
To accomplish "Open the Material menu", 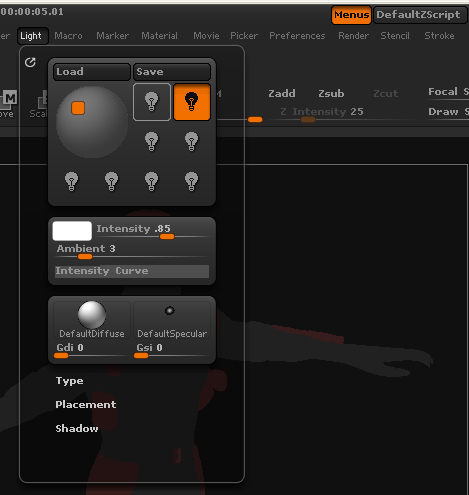I will tap(159, 36).
